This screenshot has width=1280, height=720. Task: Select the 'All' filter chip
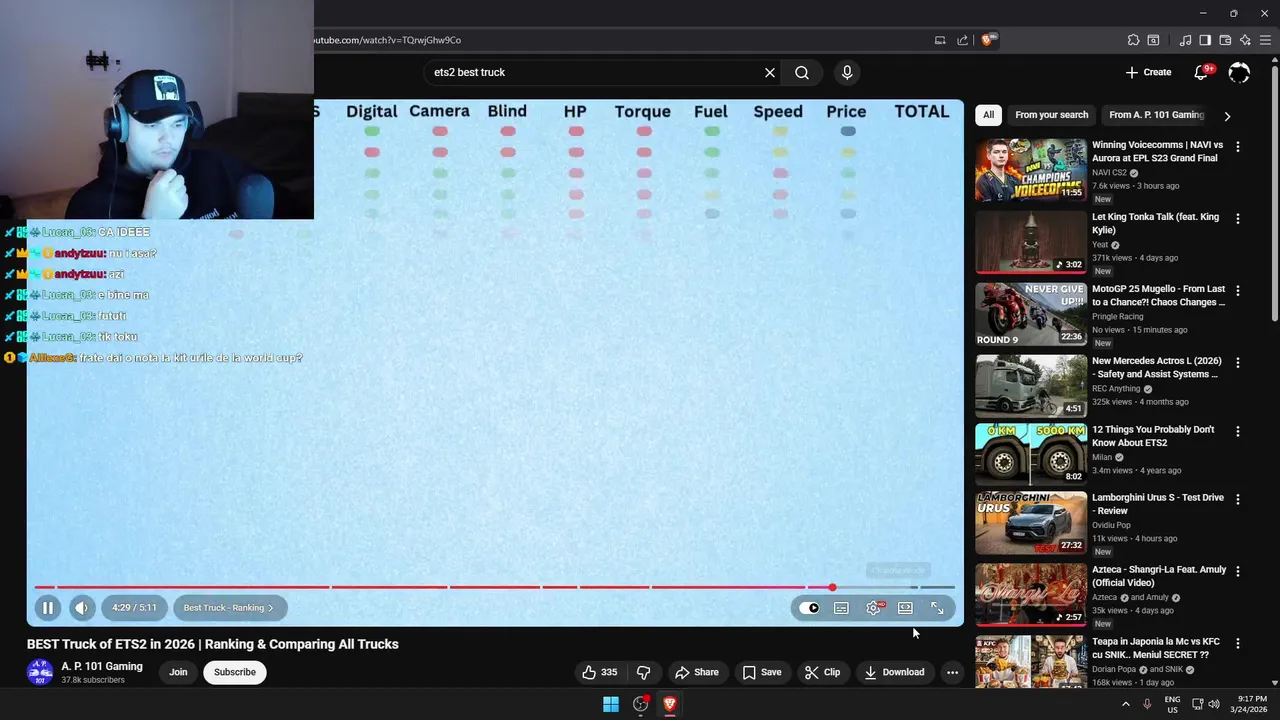[988, 115]
